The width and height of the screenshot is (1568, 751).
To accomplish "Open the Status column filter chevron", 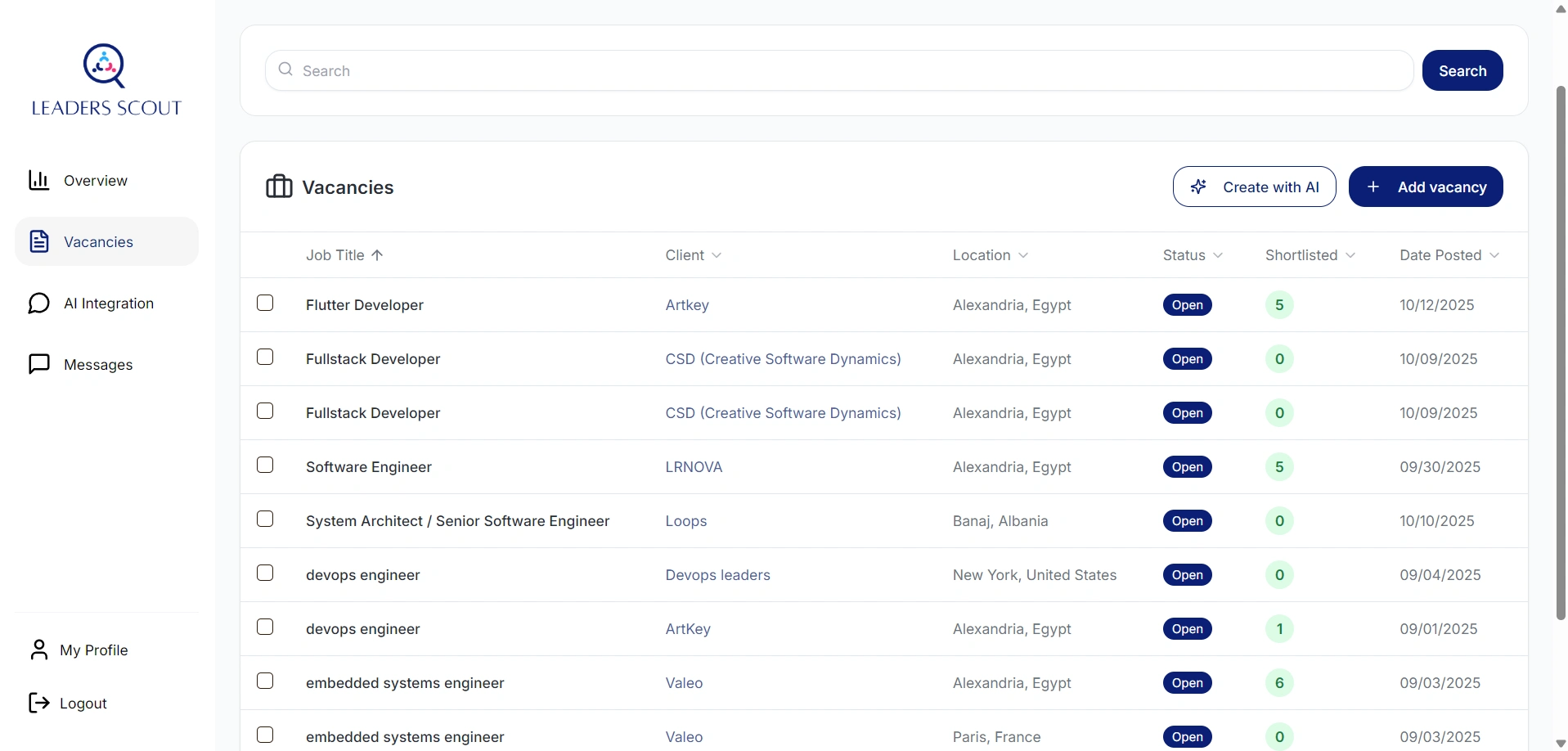I will click(1218, 255).
